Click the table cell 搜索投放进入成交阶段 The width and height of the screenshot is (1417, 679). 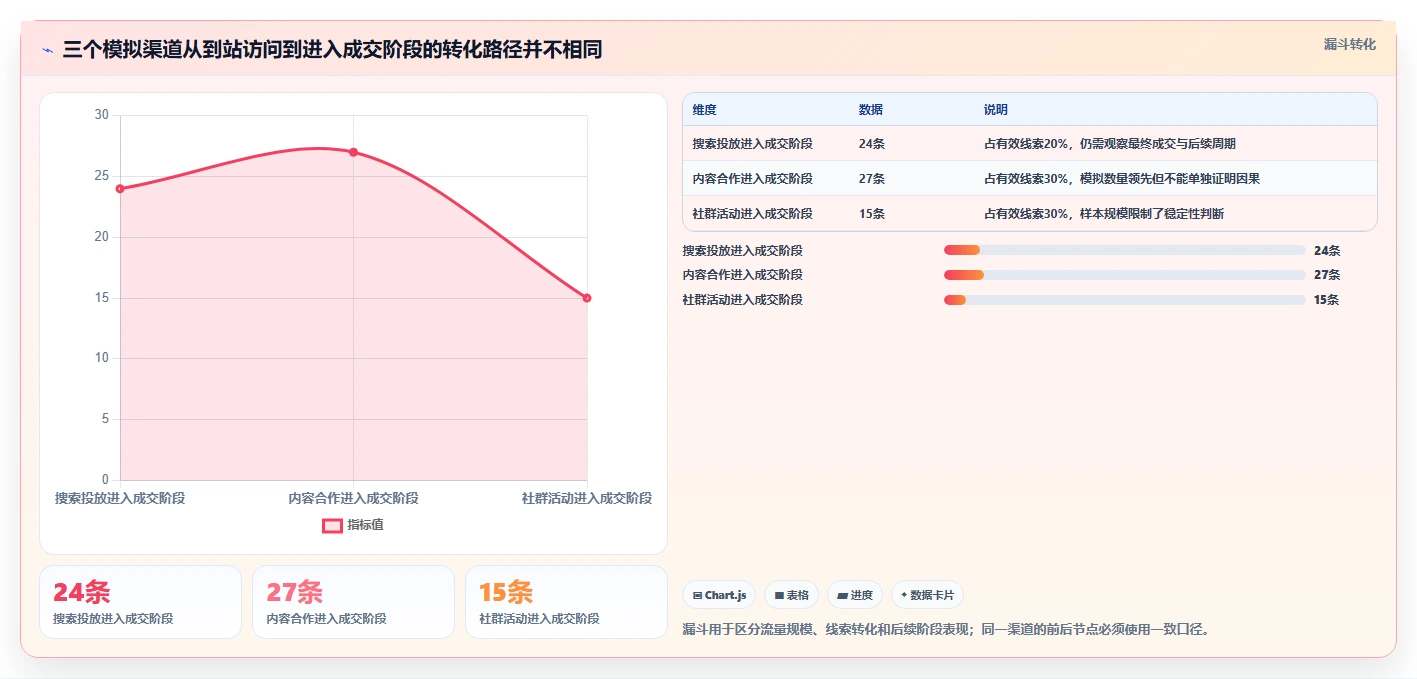coord(752,144)
